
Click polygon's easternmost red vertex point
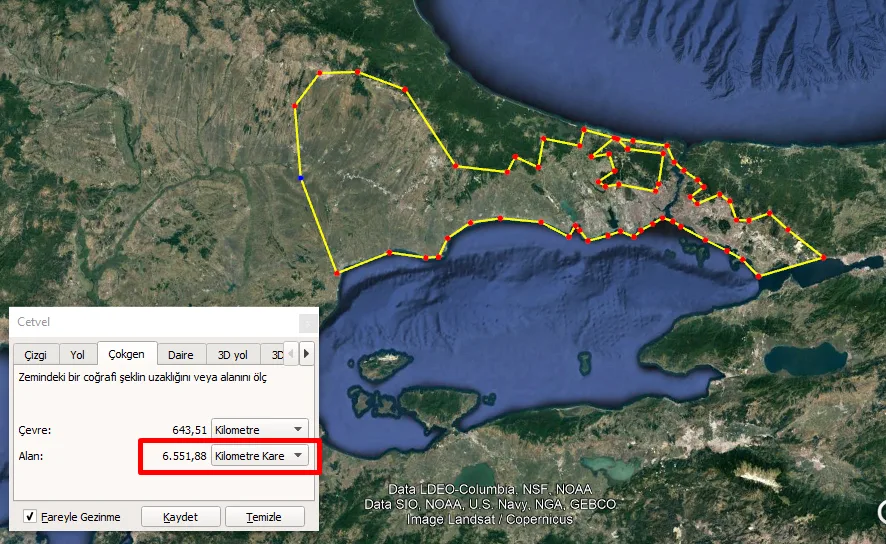point(823,258)
